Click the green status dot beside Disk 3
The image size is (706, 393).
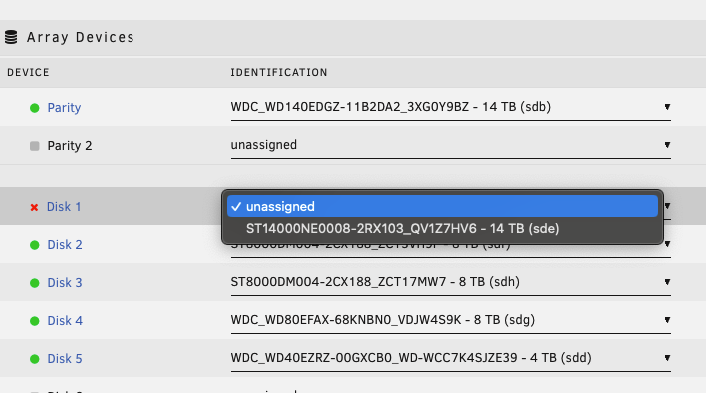(35, 283)
